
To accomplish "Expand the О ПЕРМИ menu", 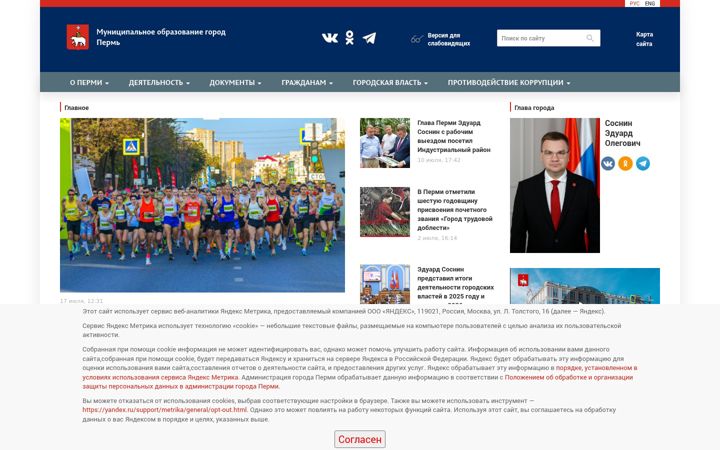I will point(89,83).
